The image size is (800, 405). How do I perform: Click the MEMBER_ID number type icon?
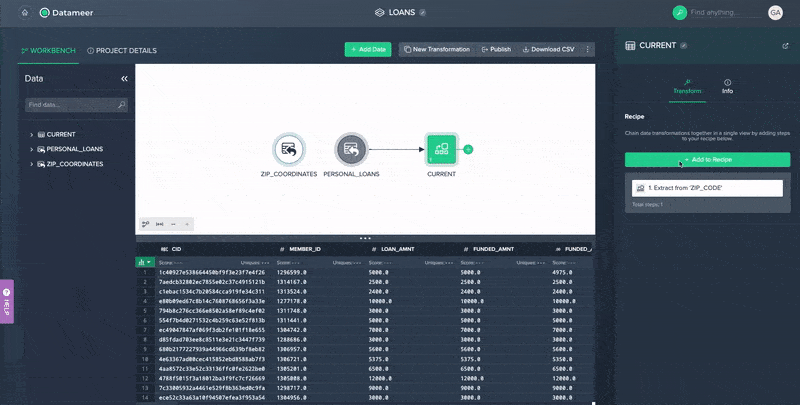coord(282,249)
